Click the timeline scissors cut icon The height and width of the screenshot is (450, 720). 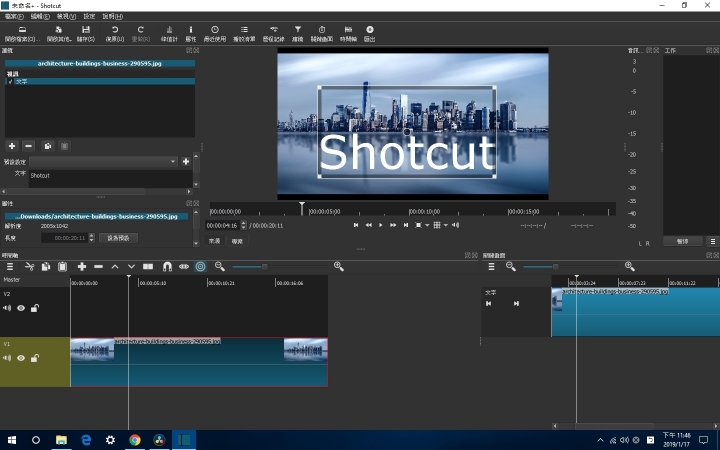[x=30, y=266]
